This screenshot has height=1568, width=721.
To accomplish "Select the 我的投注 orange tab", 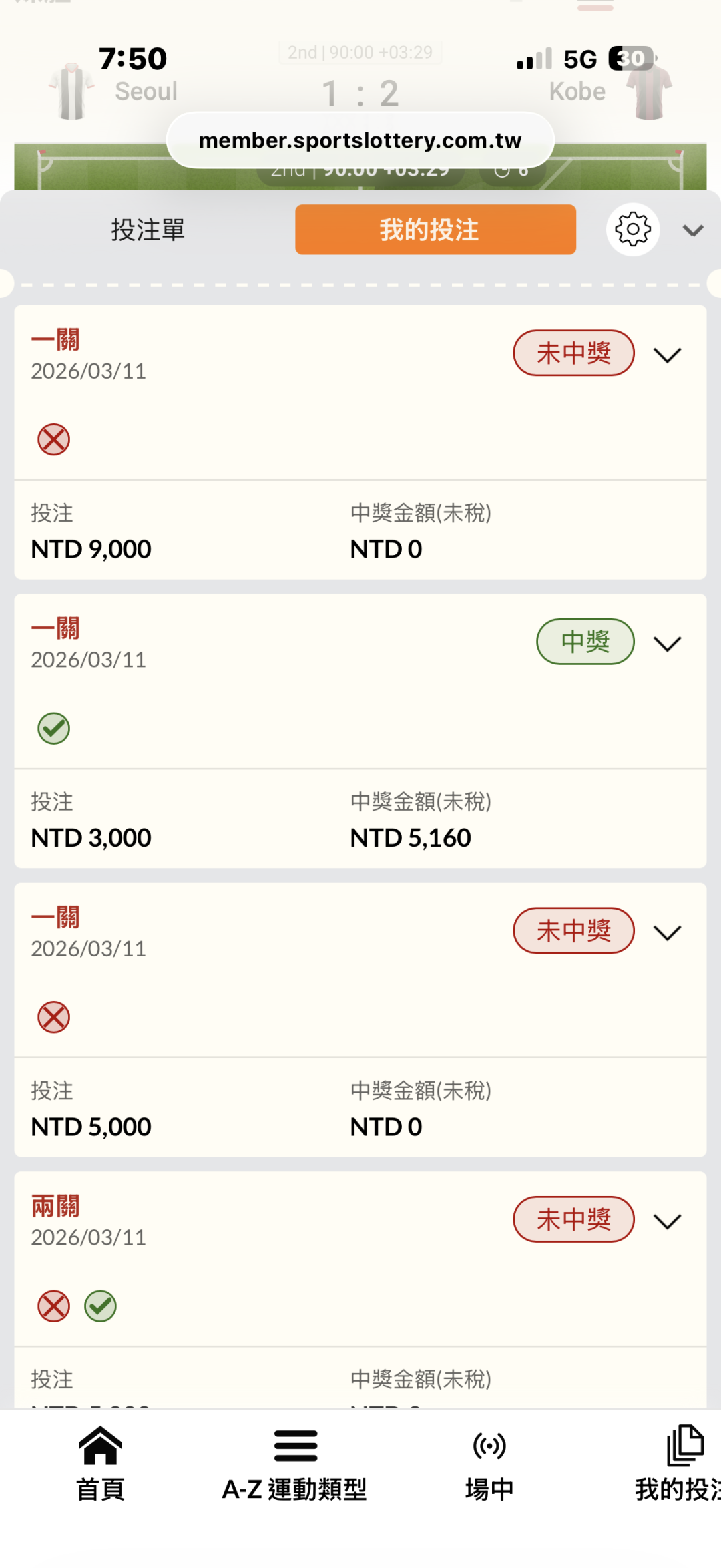I will click(435, 230).
